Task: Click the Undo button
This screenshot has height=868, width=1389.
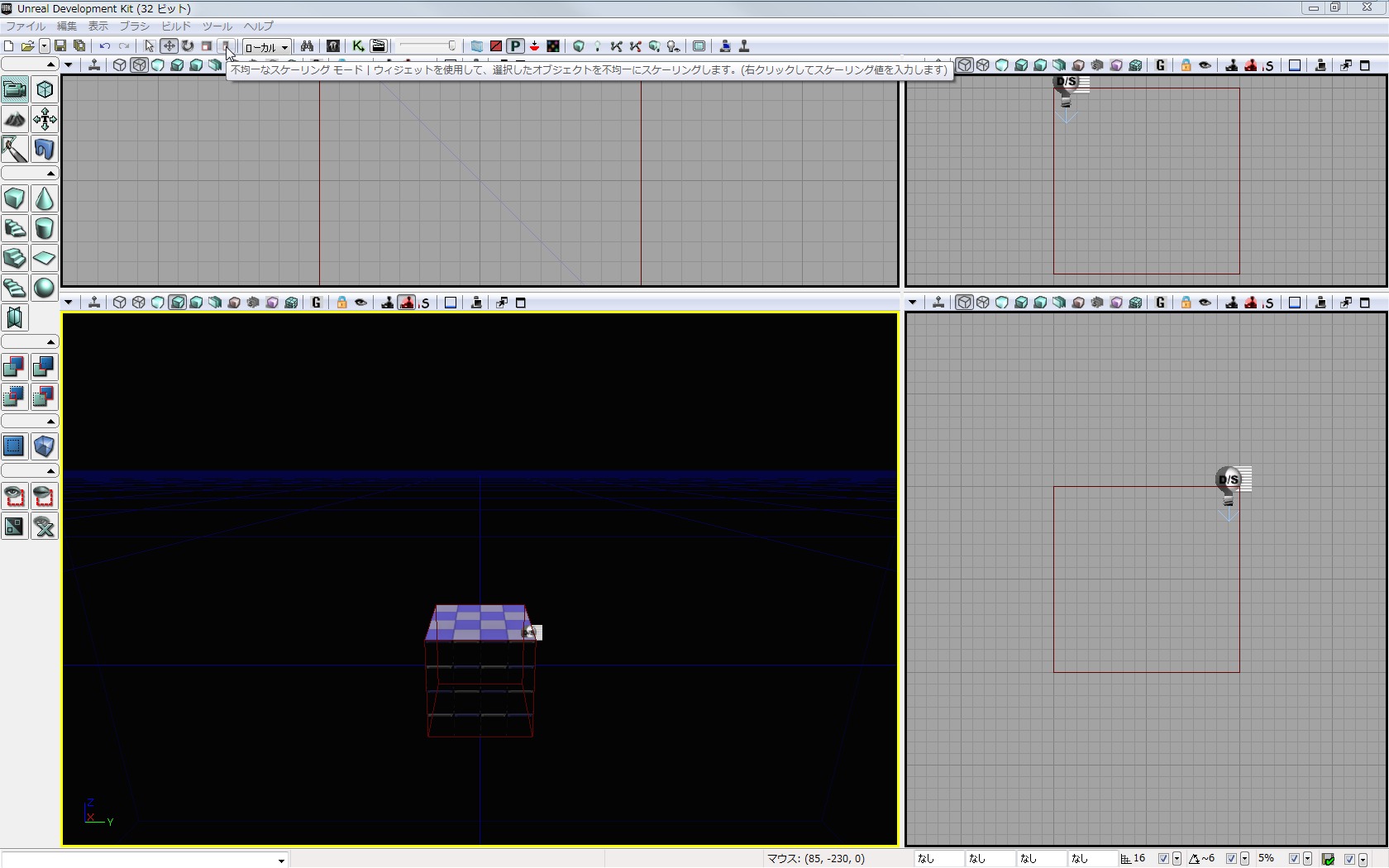Action: pos(105,46)
